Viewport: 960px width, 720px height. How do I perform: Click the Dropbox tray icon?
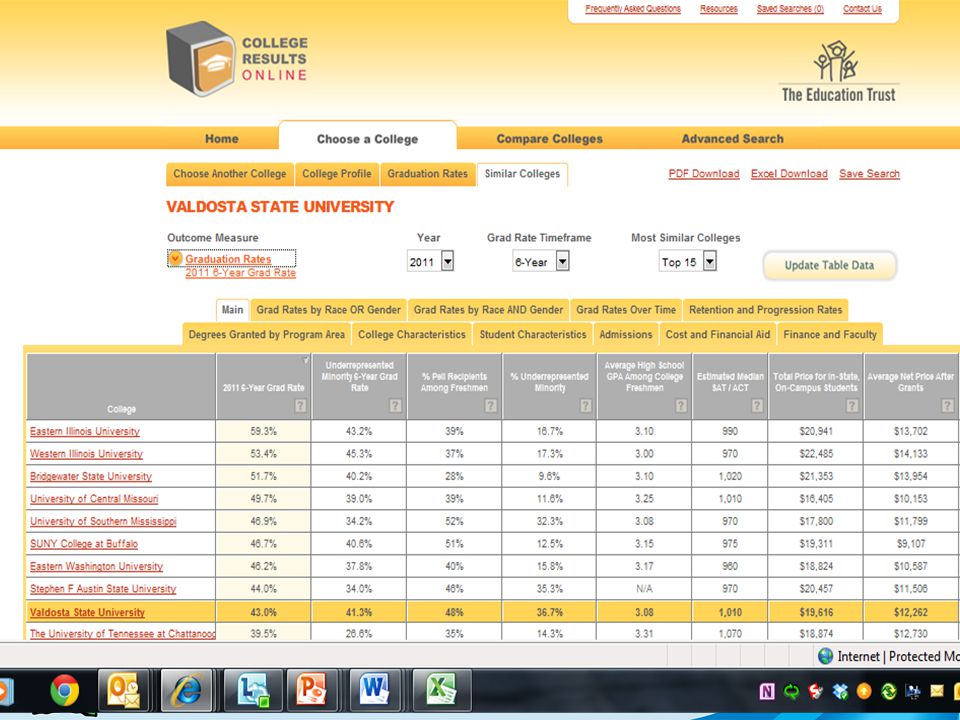840,692
